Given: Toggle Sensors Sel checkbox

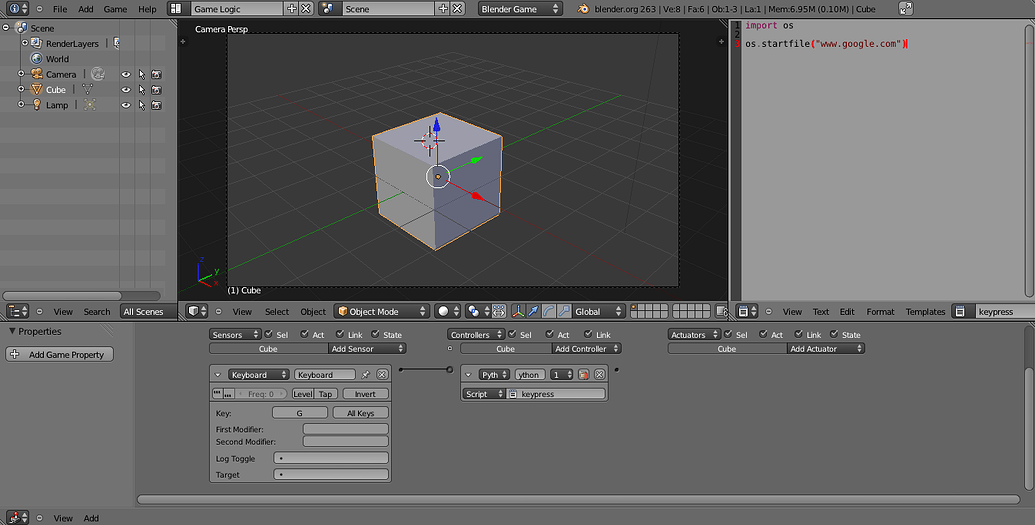Looking at the screenshot, I should [x=268, y=334].
